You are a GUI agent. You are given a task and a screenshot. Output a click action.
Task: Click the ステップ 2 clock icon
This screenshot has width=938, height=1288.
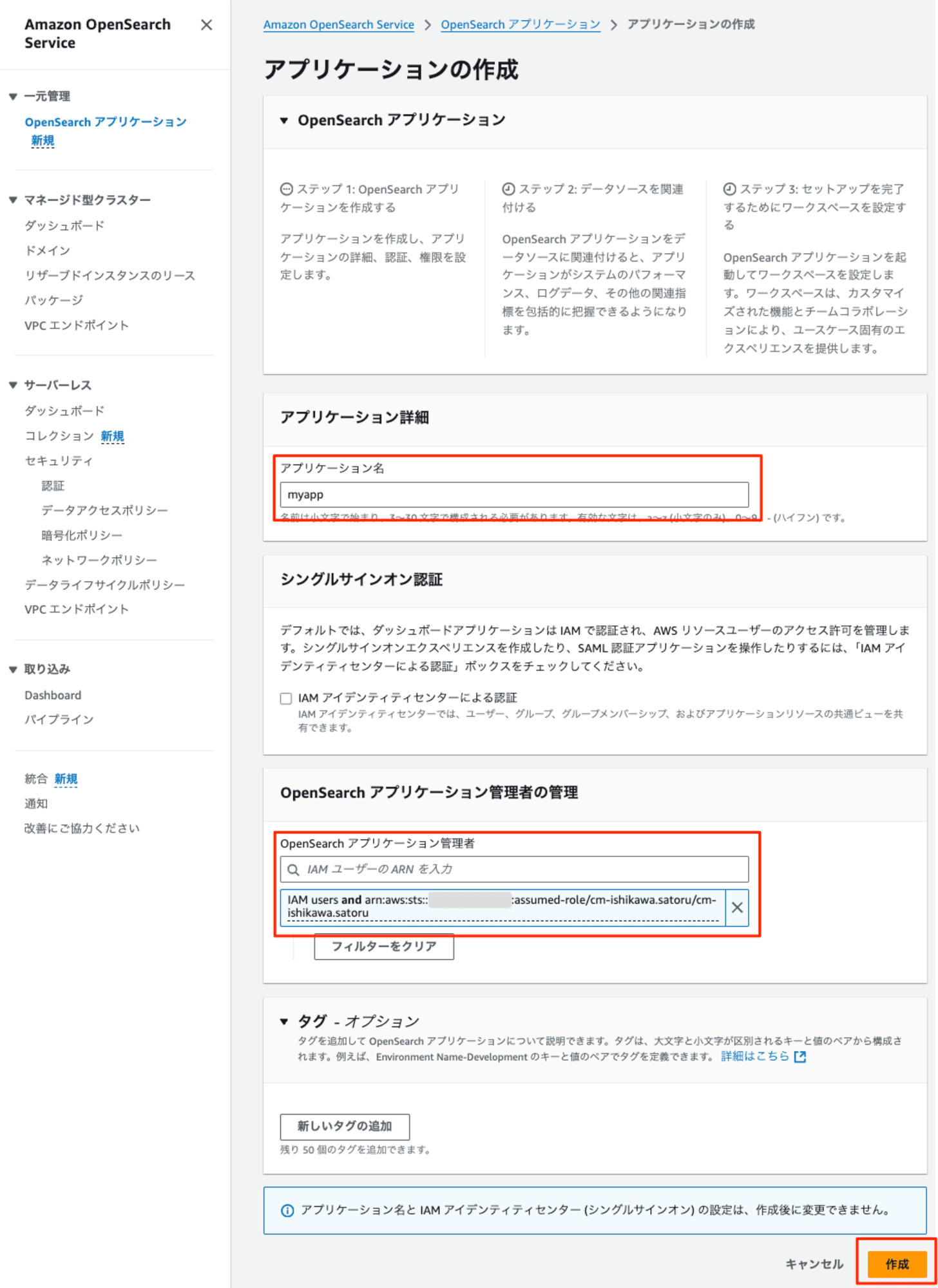508,189
